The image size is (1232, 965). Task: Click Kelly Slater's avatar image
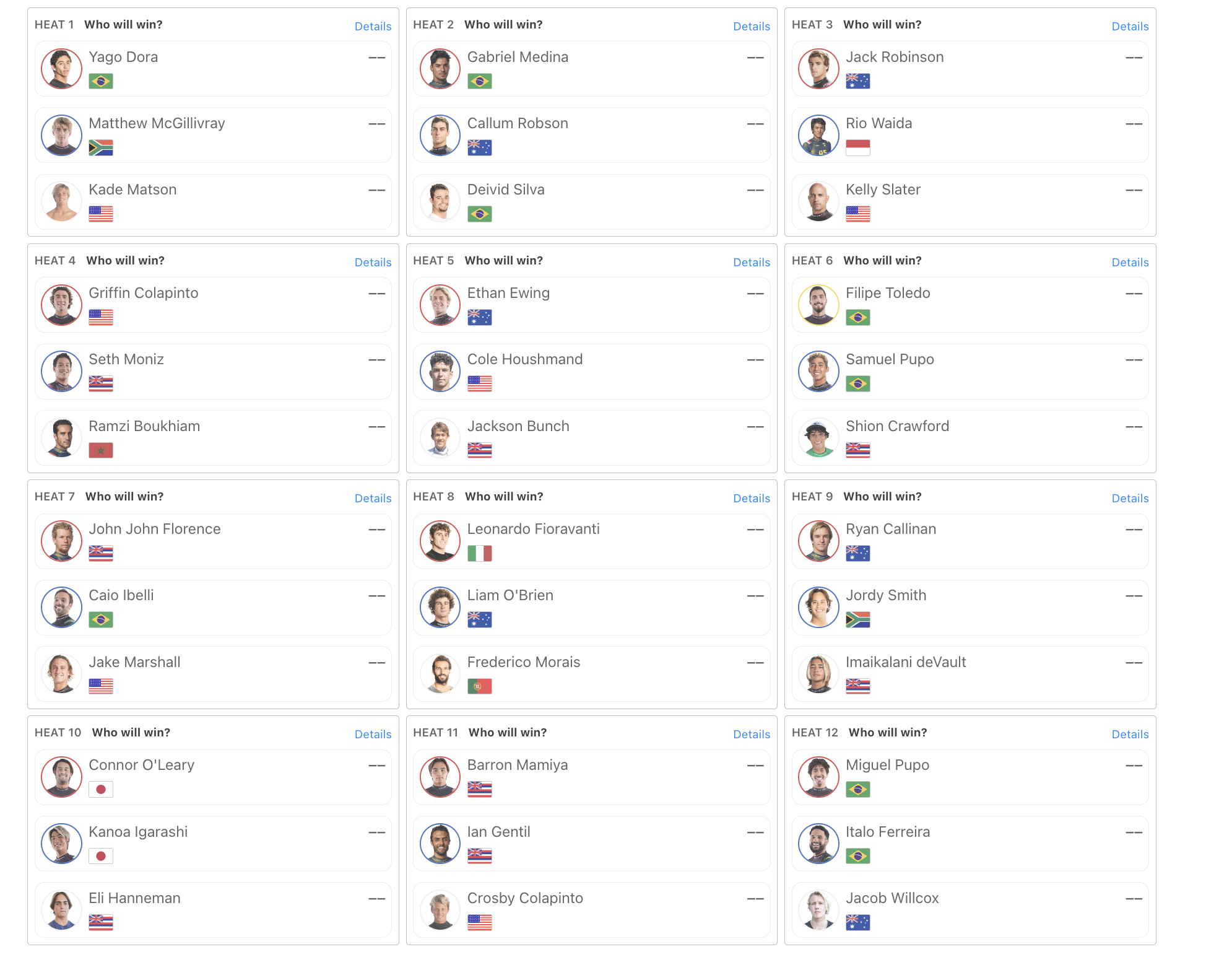pos(818,201)
